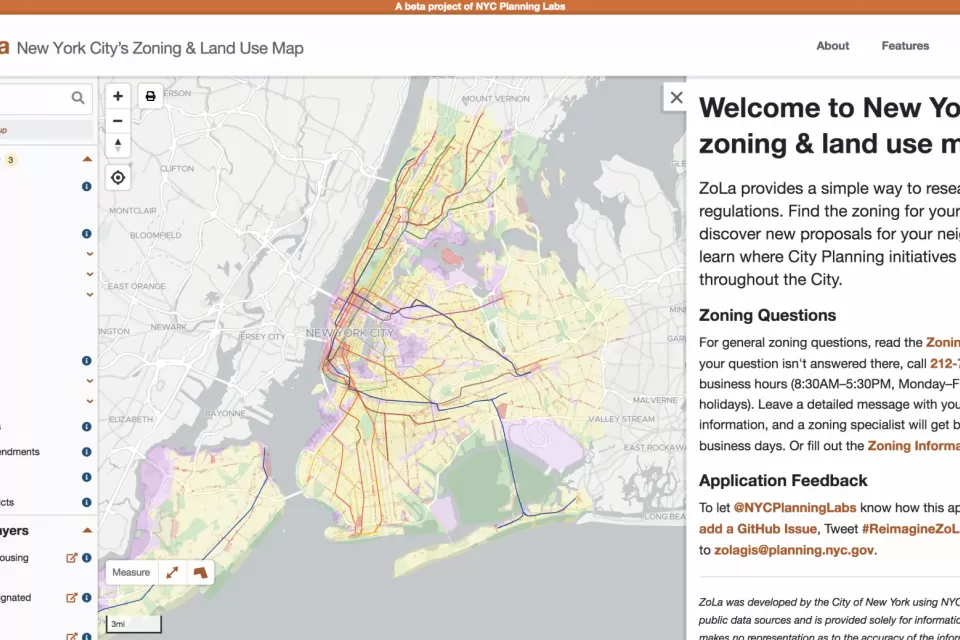Viewport: 960px width, 640px height.
Task: Choose the measure area polygon tool
Action: 200,572
